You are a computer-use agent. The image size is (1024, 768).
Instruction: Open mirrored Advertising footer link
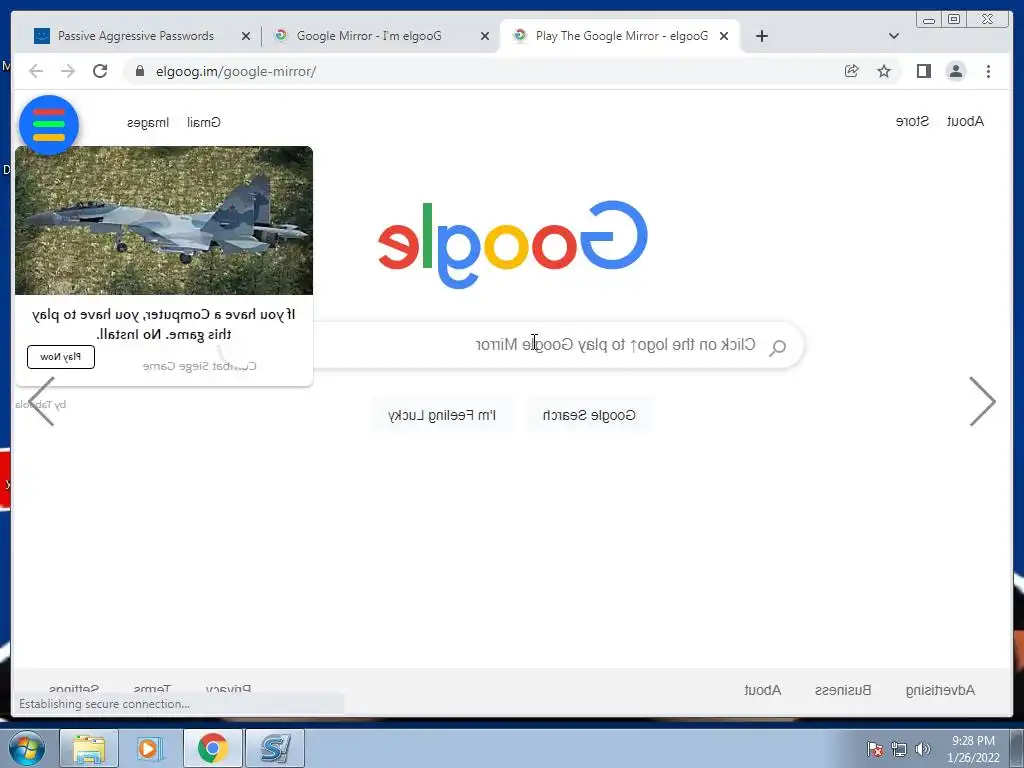point(940,690)
